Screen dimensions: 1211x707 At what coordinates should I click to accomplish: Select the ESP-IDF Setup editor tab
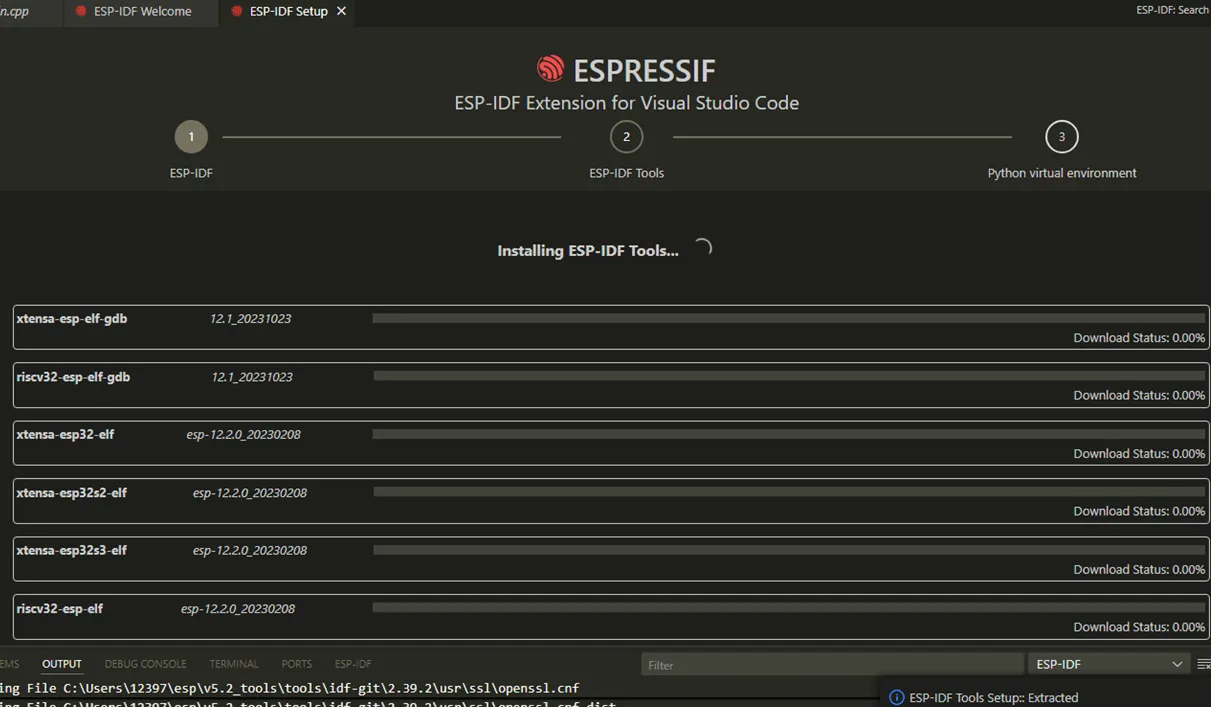tap(287, 12)
